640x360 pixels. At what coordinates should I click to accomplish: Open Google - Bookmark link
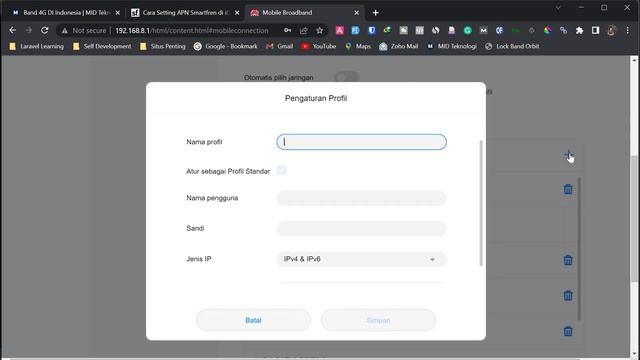coord(226,47)
